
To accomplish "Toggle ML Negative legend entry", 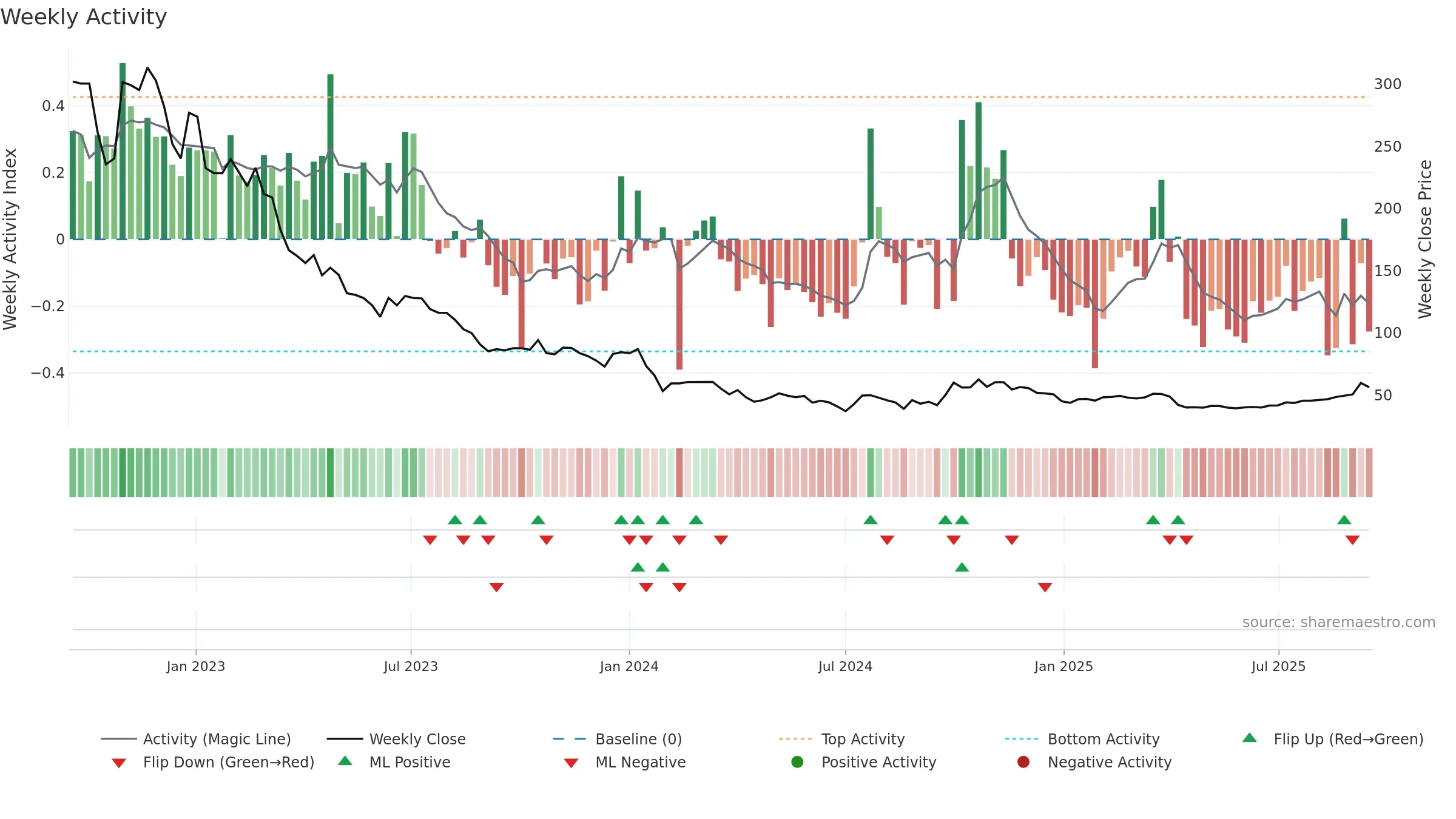I will pyautogui.click(x=625, y=762).
